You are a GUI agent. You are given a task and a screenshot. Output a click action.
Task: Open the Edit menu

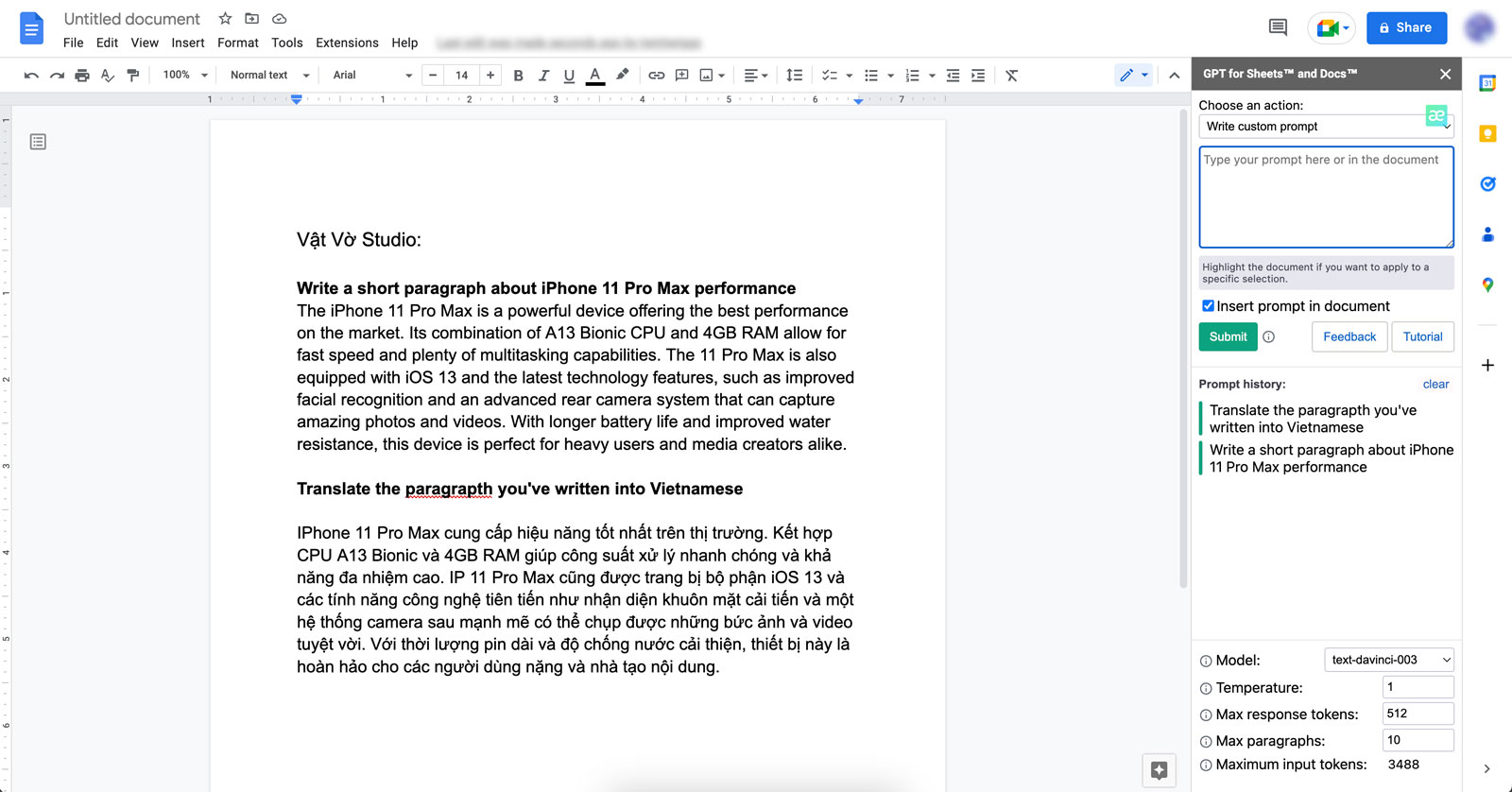(107, 43)
